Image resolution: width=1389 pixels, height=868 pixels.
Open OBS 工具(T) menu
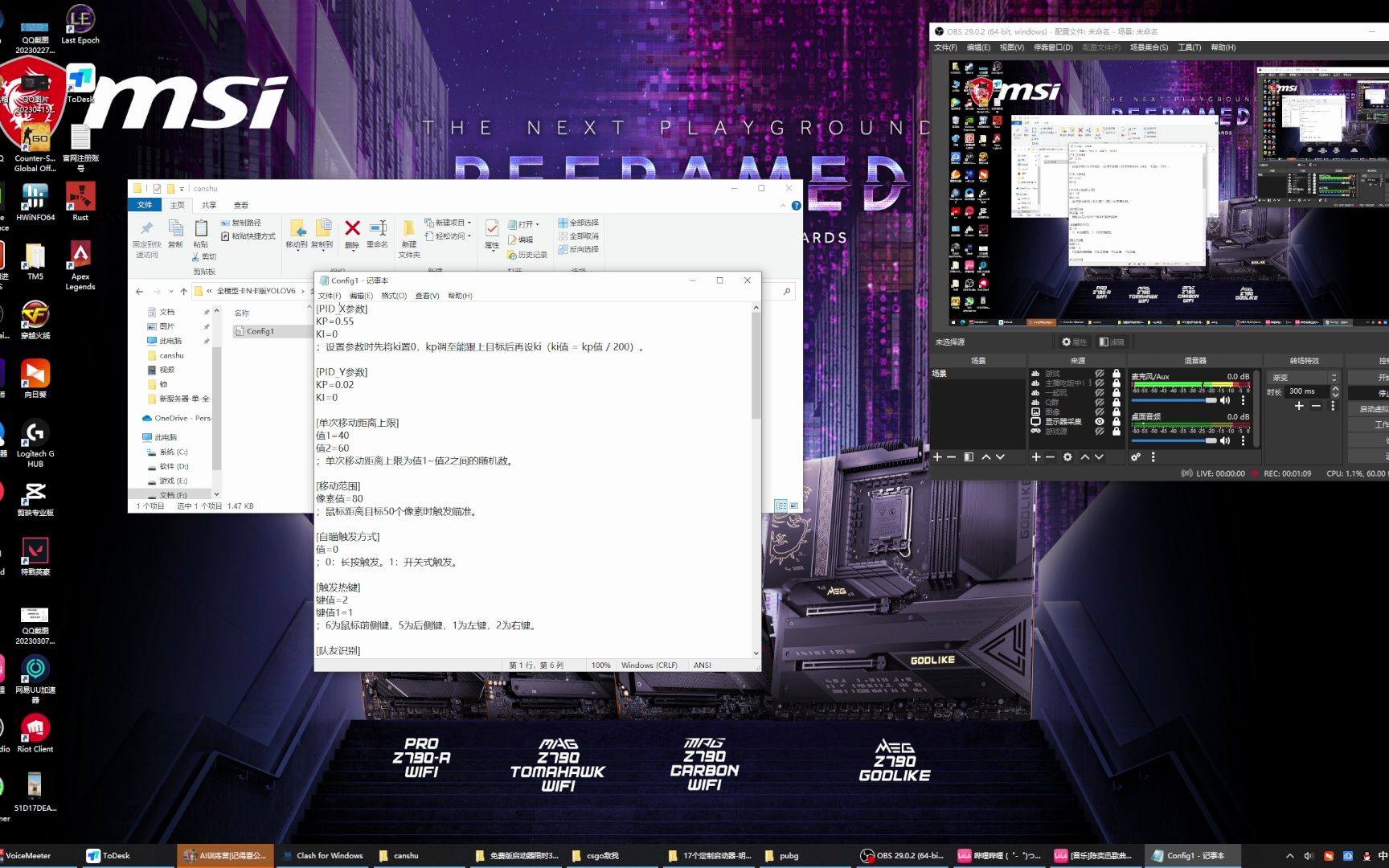coord(1189,47)
